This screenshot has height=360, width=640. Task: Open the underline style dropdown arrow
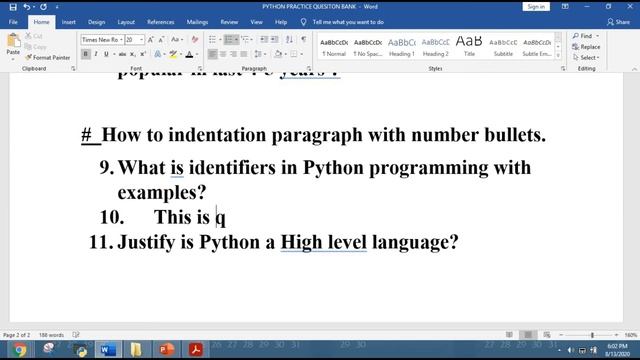tap(114, 54)
